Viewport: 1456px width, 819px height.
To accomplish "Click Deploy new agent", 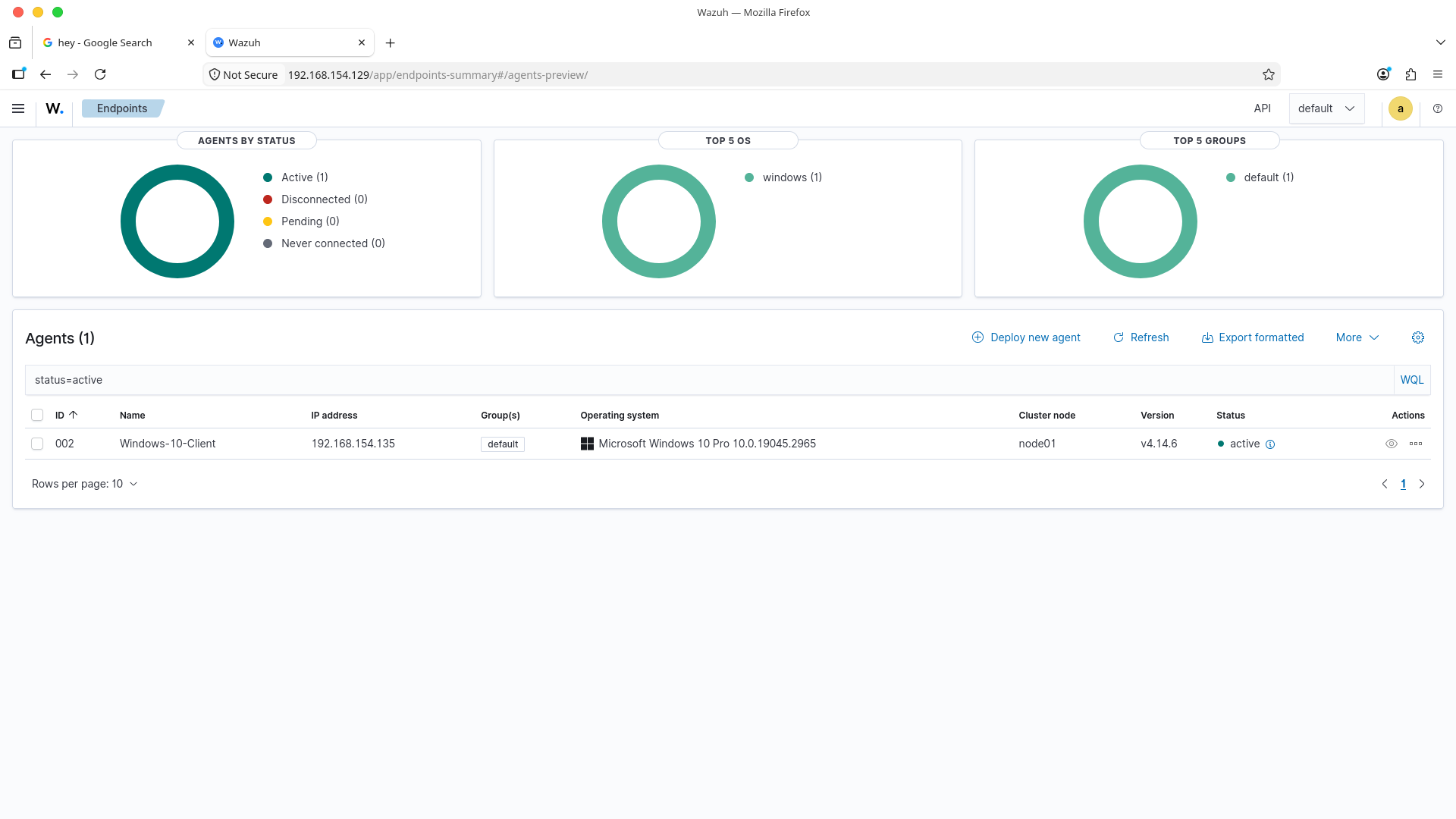I will tap(1026, 337).
